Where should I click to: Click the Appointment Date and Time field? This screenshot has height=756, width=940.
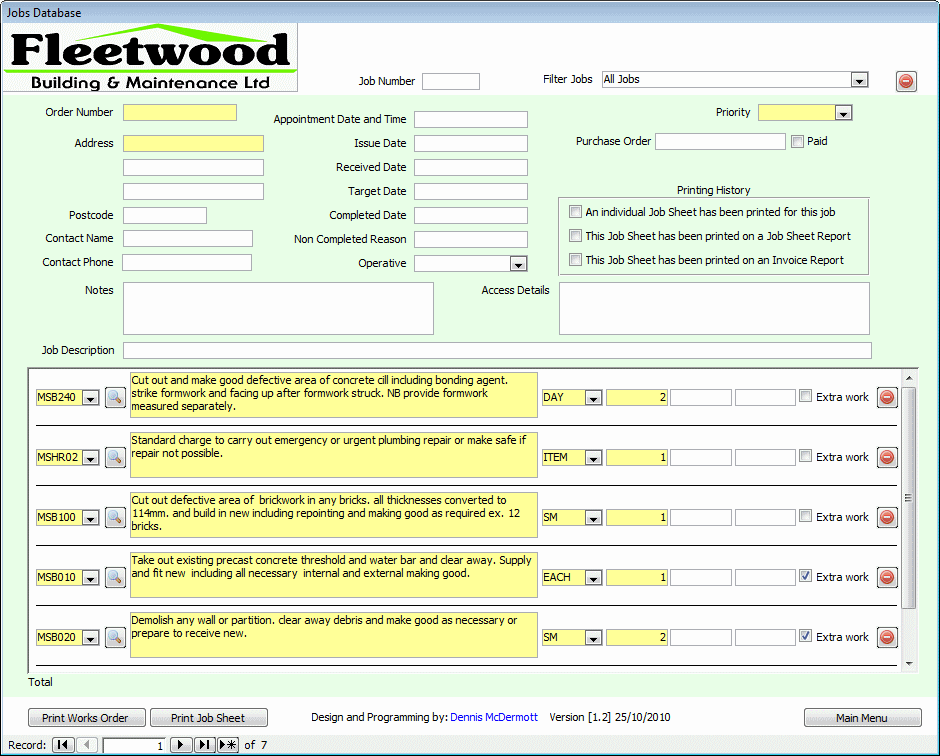point(471,119)
